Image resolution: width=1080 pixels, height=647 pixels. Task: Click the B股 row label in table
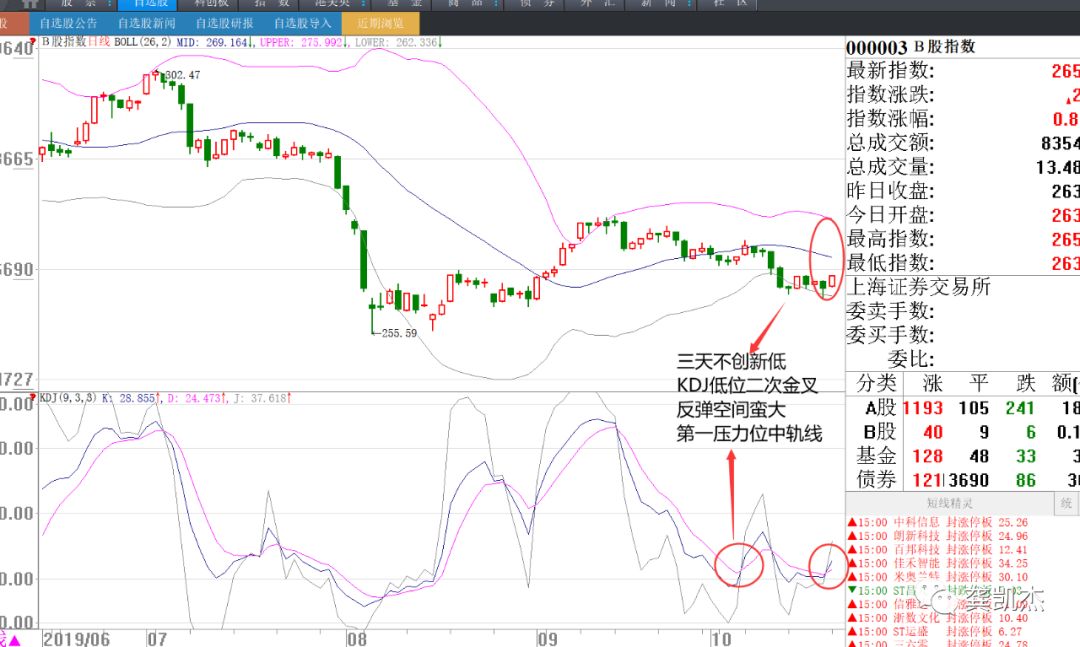(x=880, y=432)
